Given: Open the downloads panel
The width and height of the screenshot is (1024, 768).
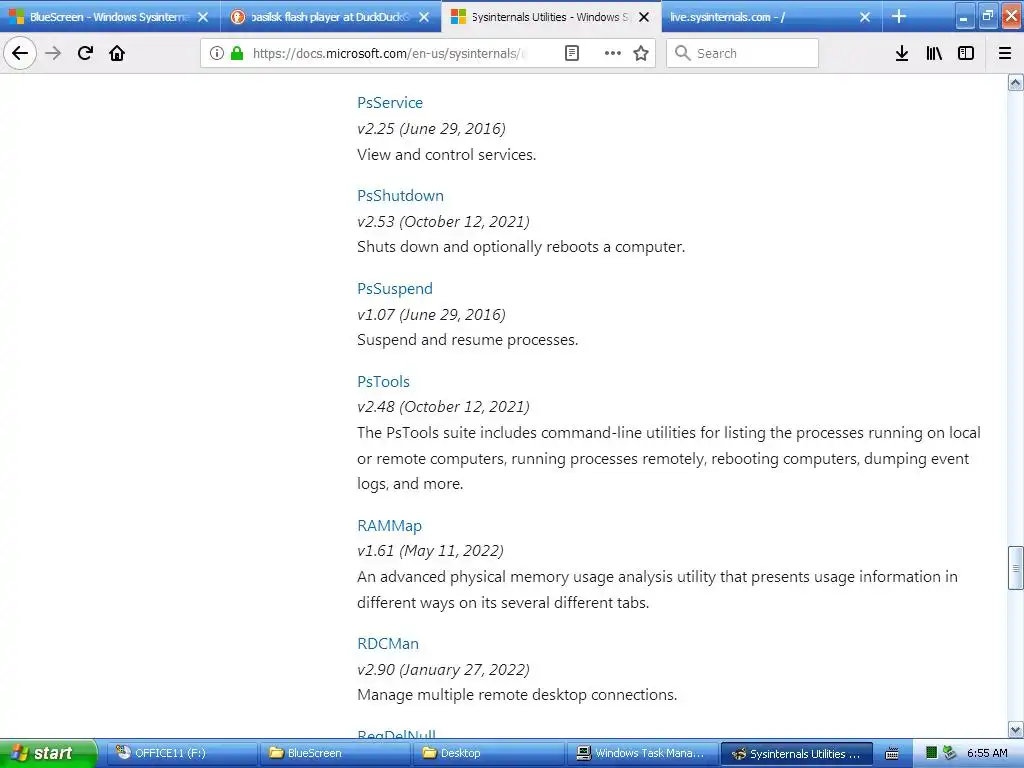Looking at the screenshot, I should click(902, 53).
